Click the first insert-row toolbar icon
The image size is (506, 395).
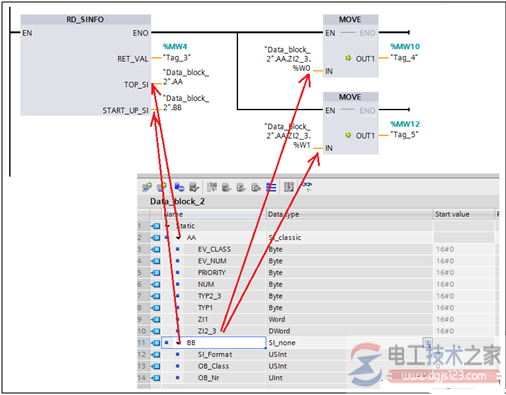pyautogui.click(x=147, y=187)
